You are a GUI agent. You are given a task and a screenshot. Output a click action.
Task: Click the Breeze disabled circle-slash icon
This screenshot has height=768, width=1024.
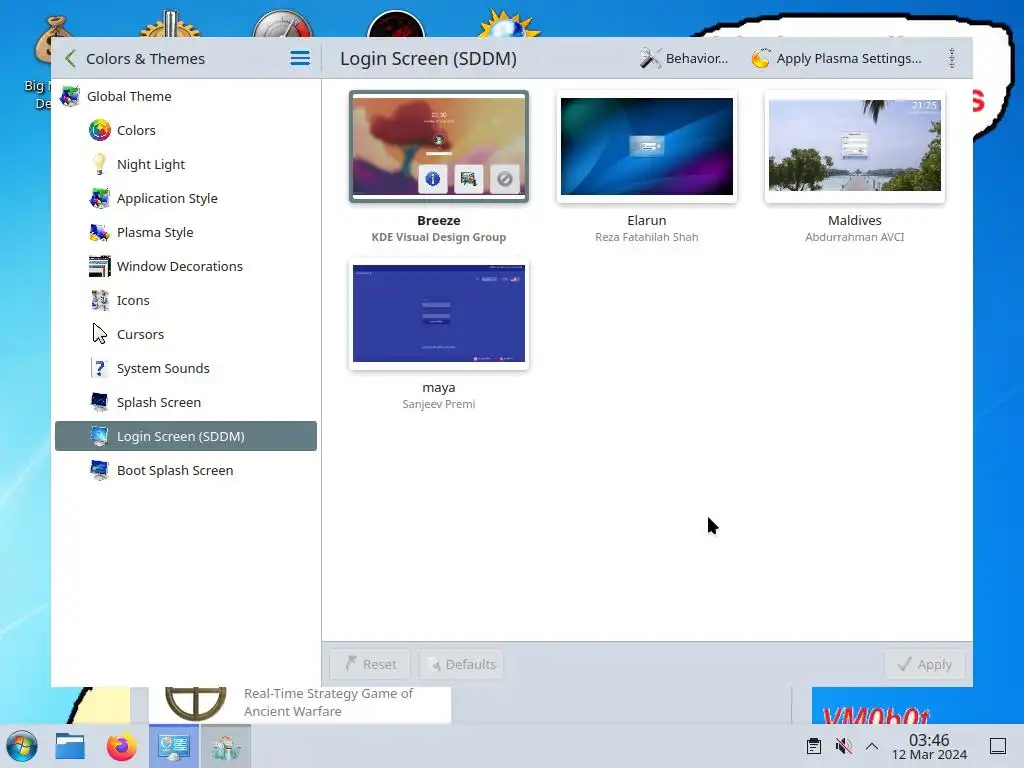(x=504, y=179)
